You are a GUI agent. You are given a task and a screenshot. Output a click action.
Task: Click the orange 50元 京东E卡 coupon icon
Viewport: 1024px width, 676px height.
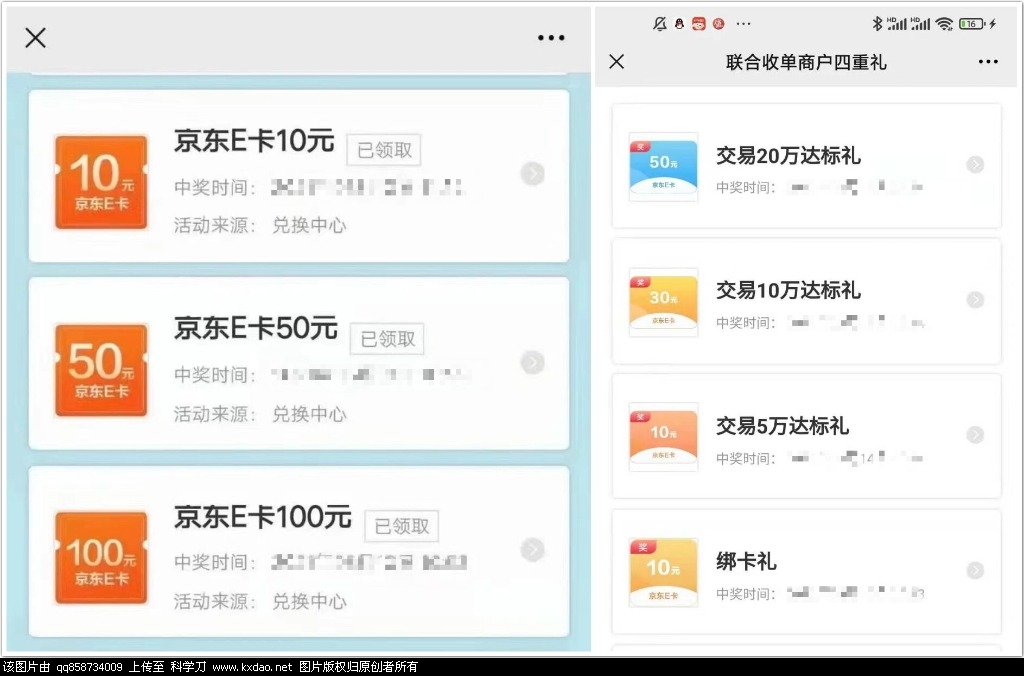[x=101, y=370]
